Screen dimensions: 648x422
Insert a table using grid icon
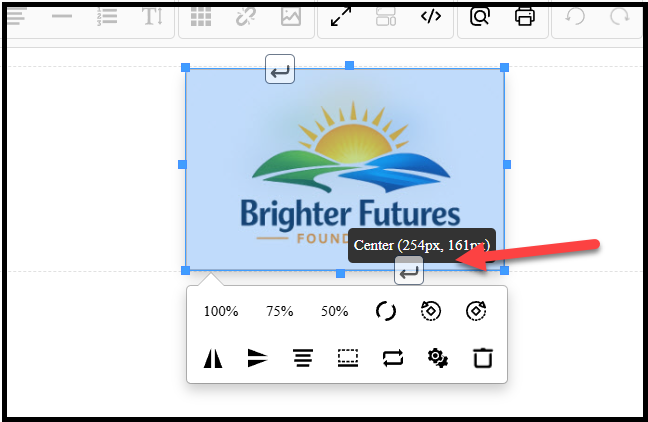click(201, 17)
